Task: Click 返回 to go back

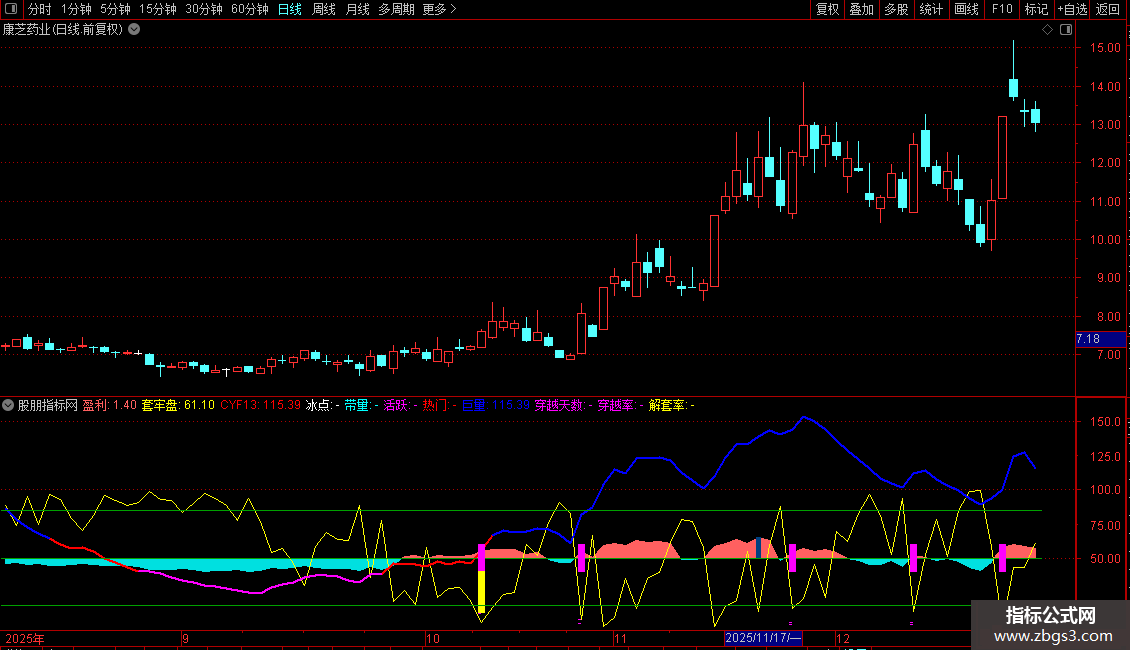Action: [x=1108, y=9]
